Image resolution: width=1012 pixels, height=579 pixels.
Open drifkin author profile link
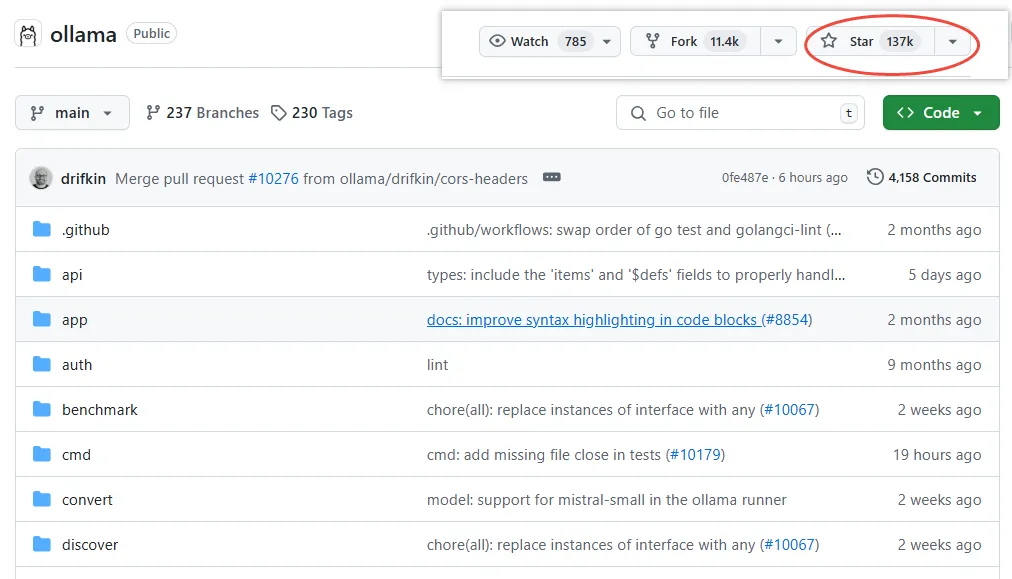(x=83, y=179)
